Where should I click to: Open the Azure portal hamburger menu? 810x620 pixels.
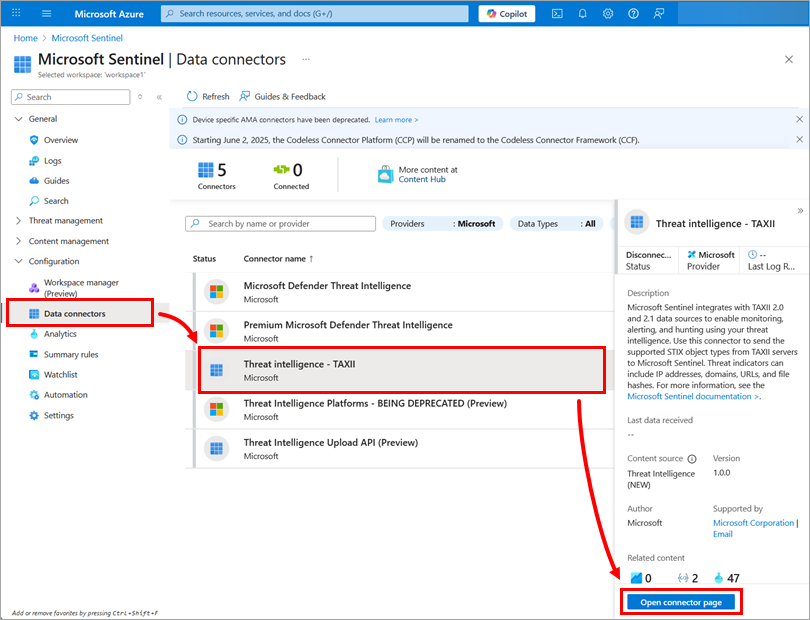coord(46,14)
